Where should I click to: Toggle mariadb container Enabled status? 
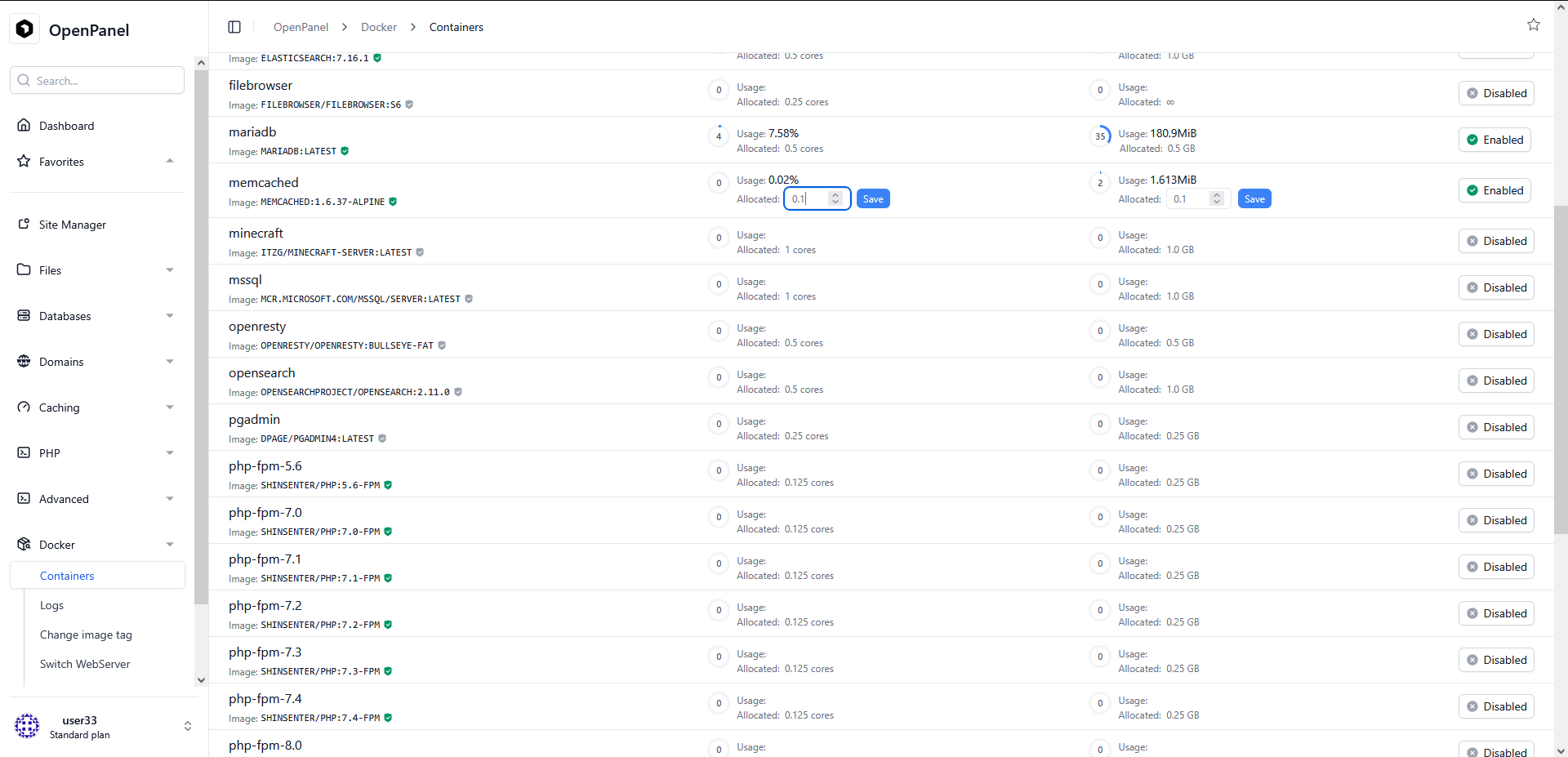pos(1494,140)
